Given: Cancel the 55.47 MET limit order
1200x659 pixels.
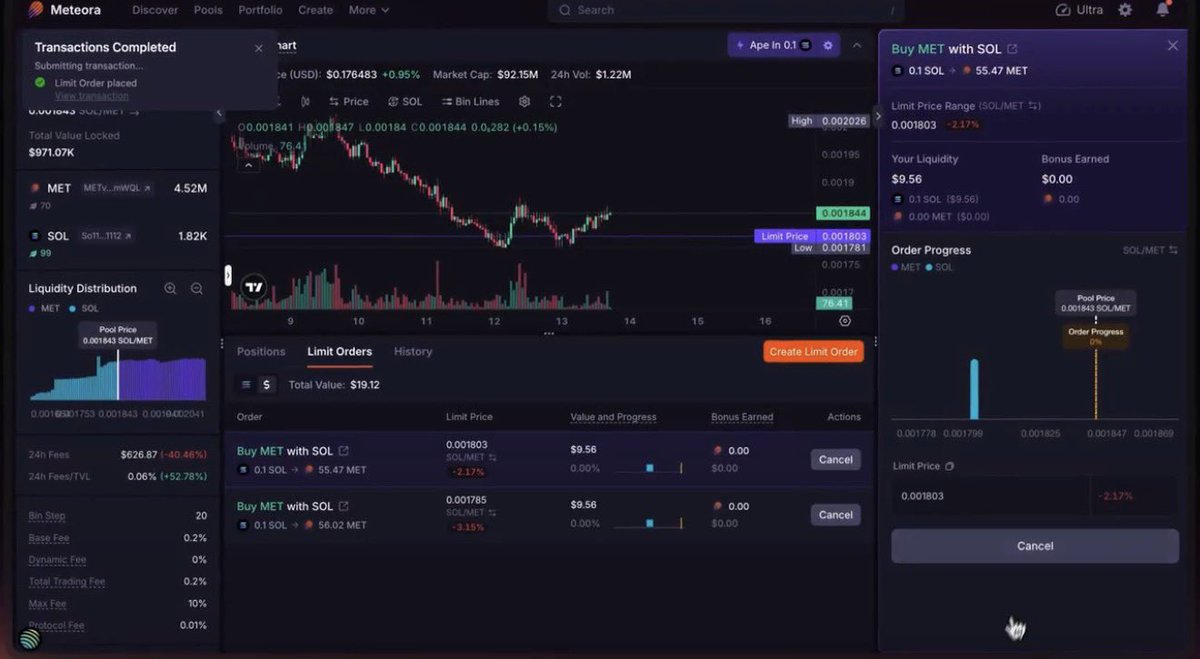Looking at the screenshot, I should pyautogui.click(x=835, y=460).
